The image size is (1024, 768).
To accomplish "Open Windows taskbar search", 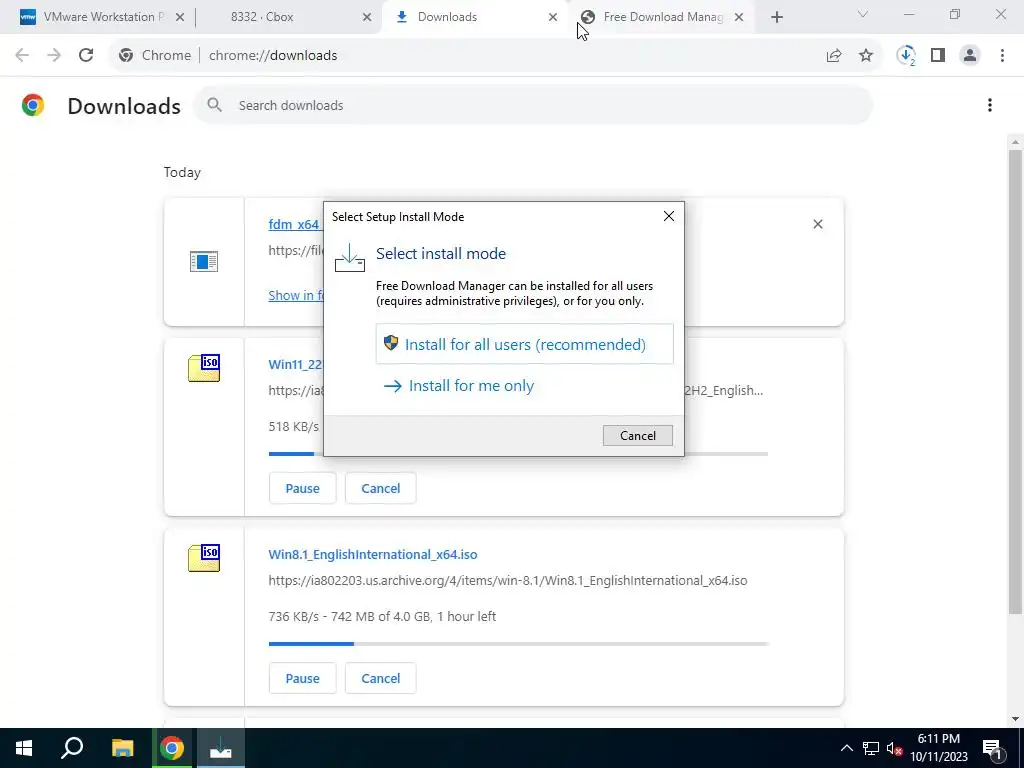I will 72,748.
